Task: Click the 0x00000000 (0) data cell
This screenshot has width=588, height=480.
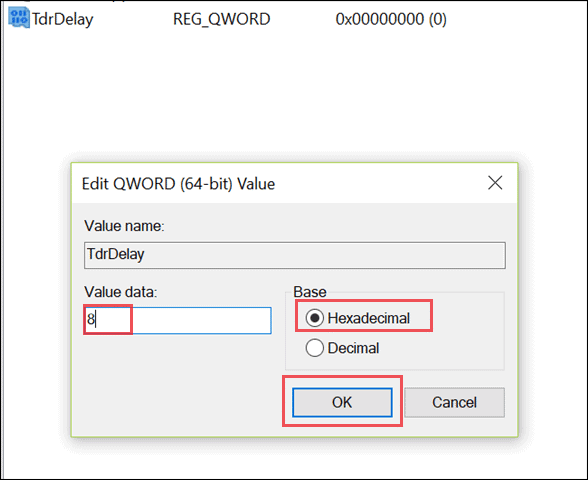Action: point(391,19)
